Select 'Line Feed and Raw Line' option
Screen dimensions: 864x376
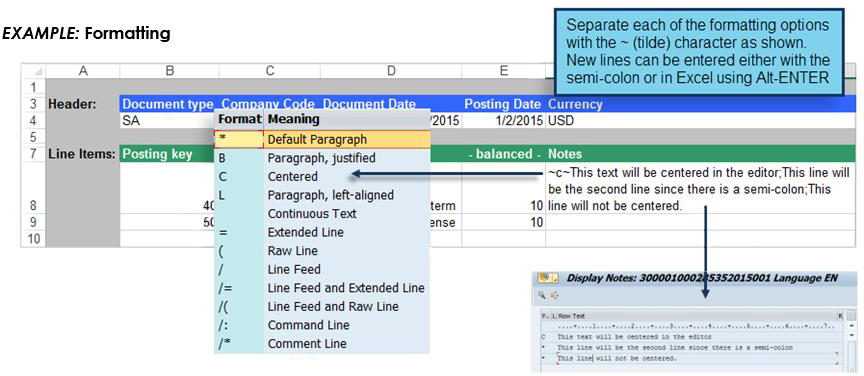coord(322,307)
